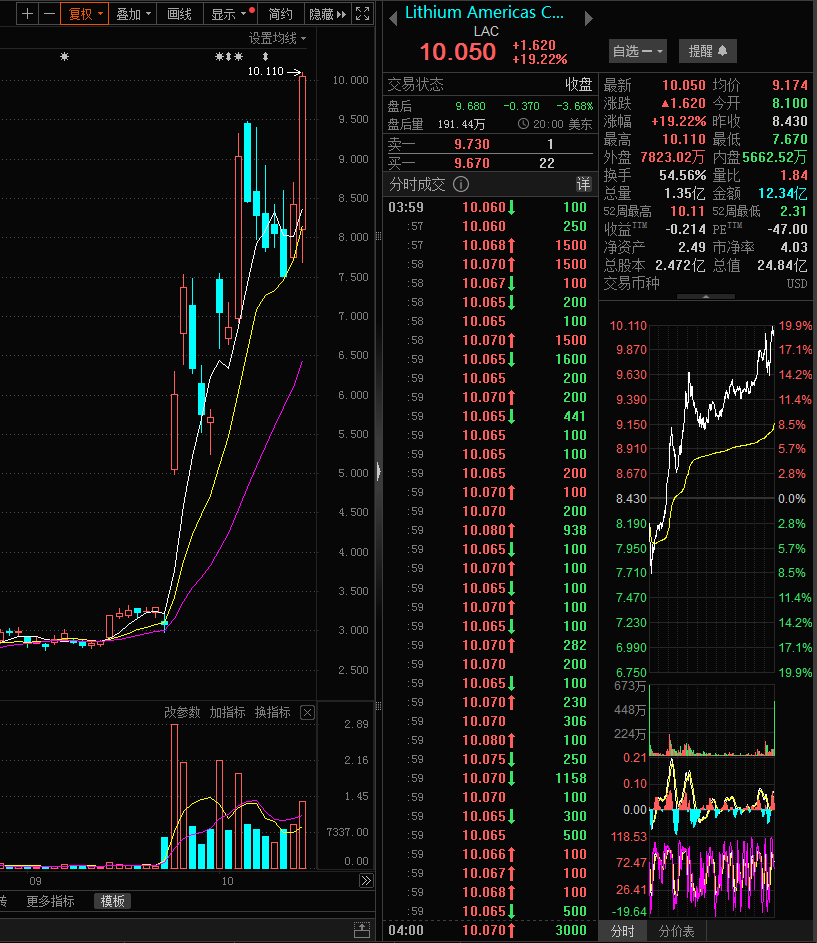Image resolution: width=817 pixels, height=943 pixels.
Task: Click the 10.080 938 trade row
Action: click(x=490, y=530)
